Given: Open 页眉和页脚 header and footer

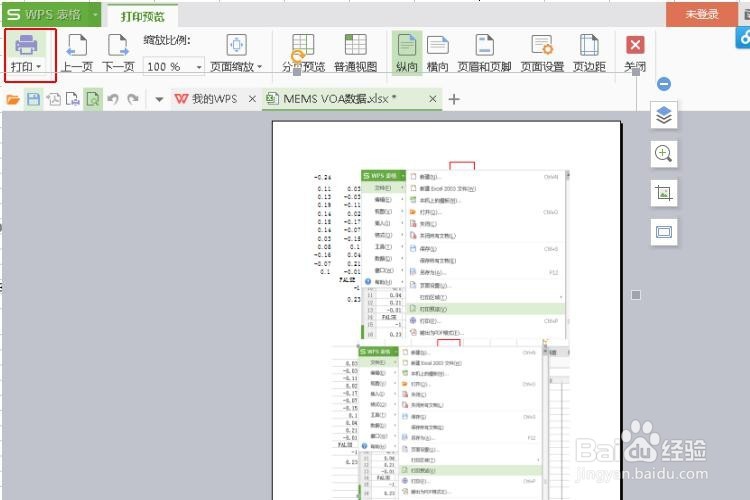Looking at the screenshot, I should (485, 53).
